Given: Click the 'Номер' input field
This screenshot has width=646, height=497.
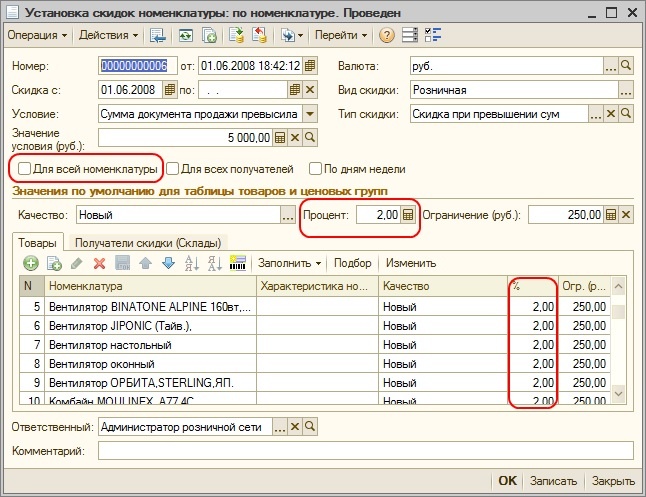Looking at the screenshot, I should [x=138, y=66].
